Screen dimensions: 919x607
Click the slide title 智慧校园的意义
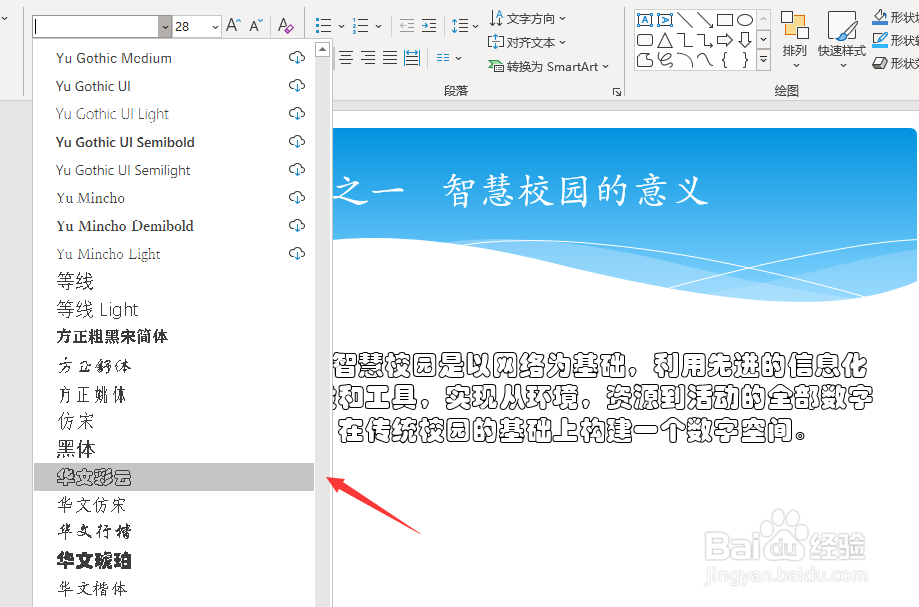pos(575,191)
